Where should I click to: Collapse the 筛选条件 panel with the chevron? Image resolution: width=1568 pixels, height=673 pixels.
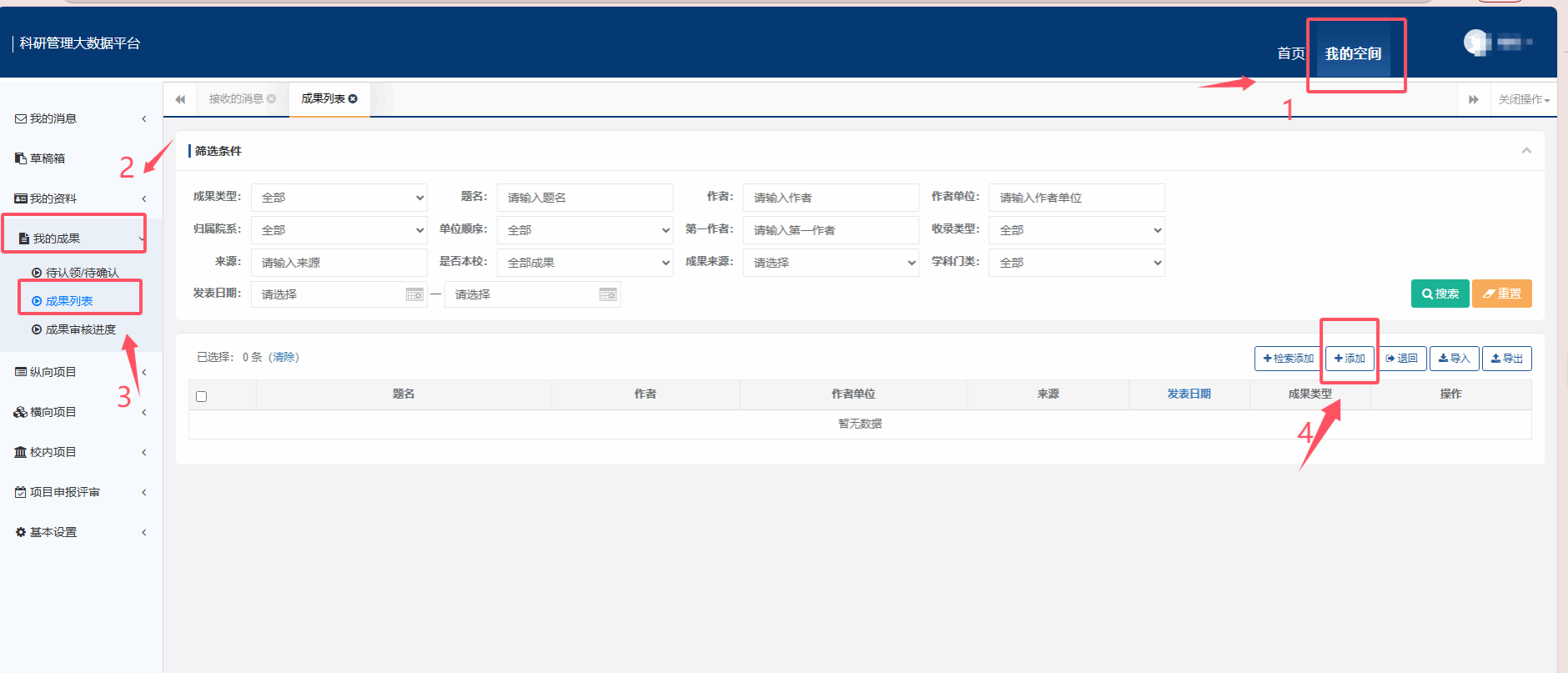click(x=1526, y=151)
